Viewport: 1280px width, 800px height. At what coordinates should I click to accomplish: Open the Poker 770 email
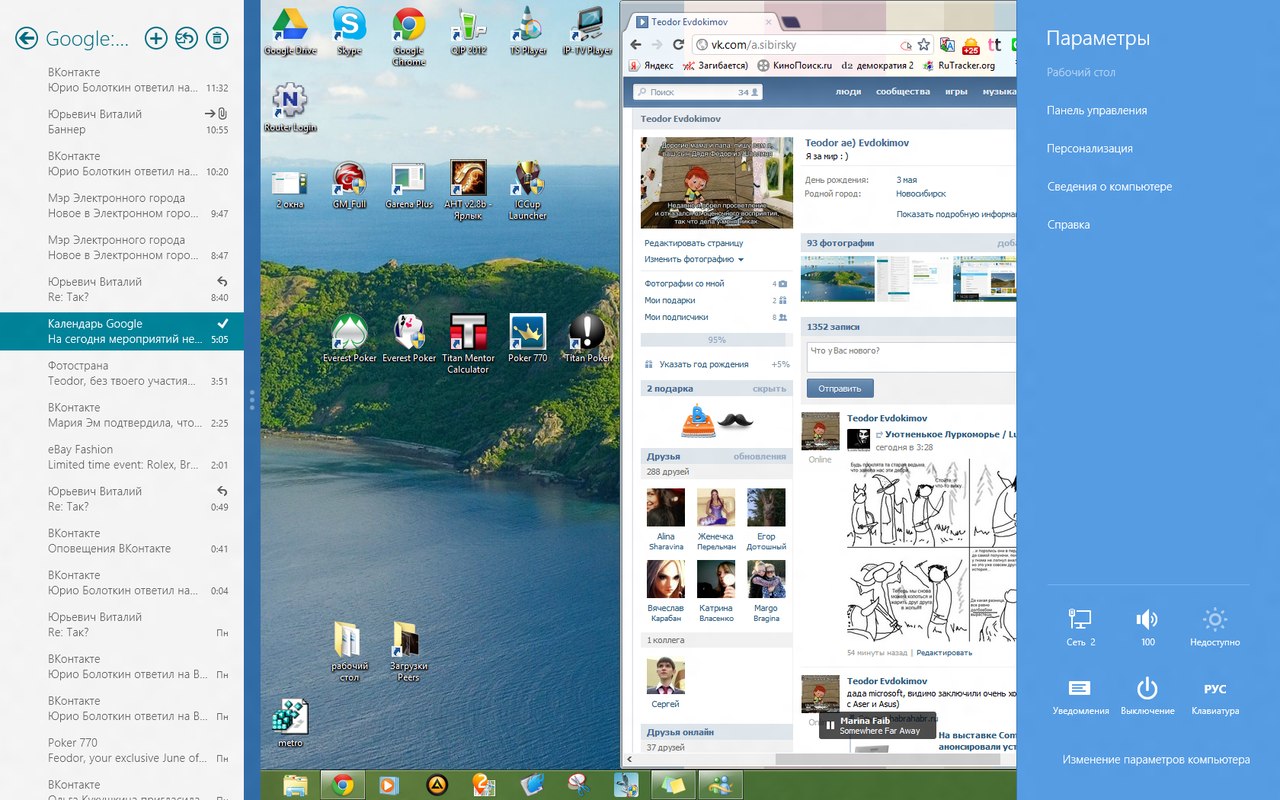[x=122, y=750]
